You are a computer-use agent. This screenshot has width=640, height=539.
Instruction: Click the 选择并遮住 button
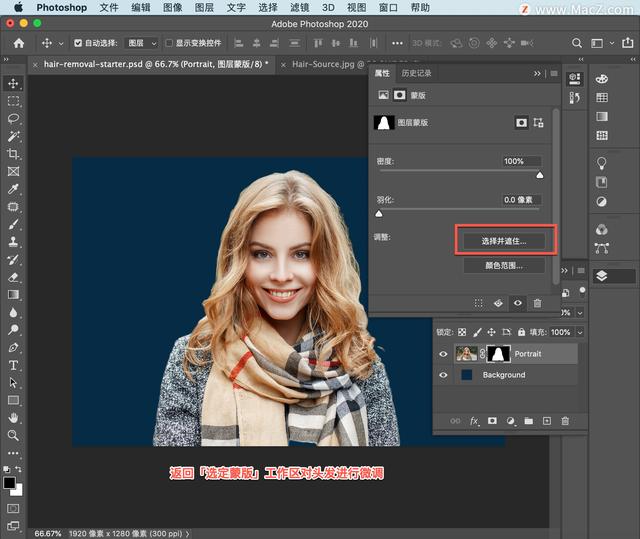[504, 241]
